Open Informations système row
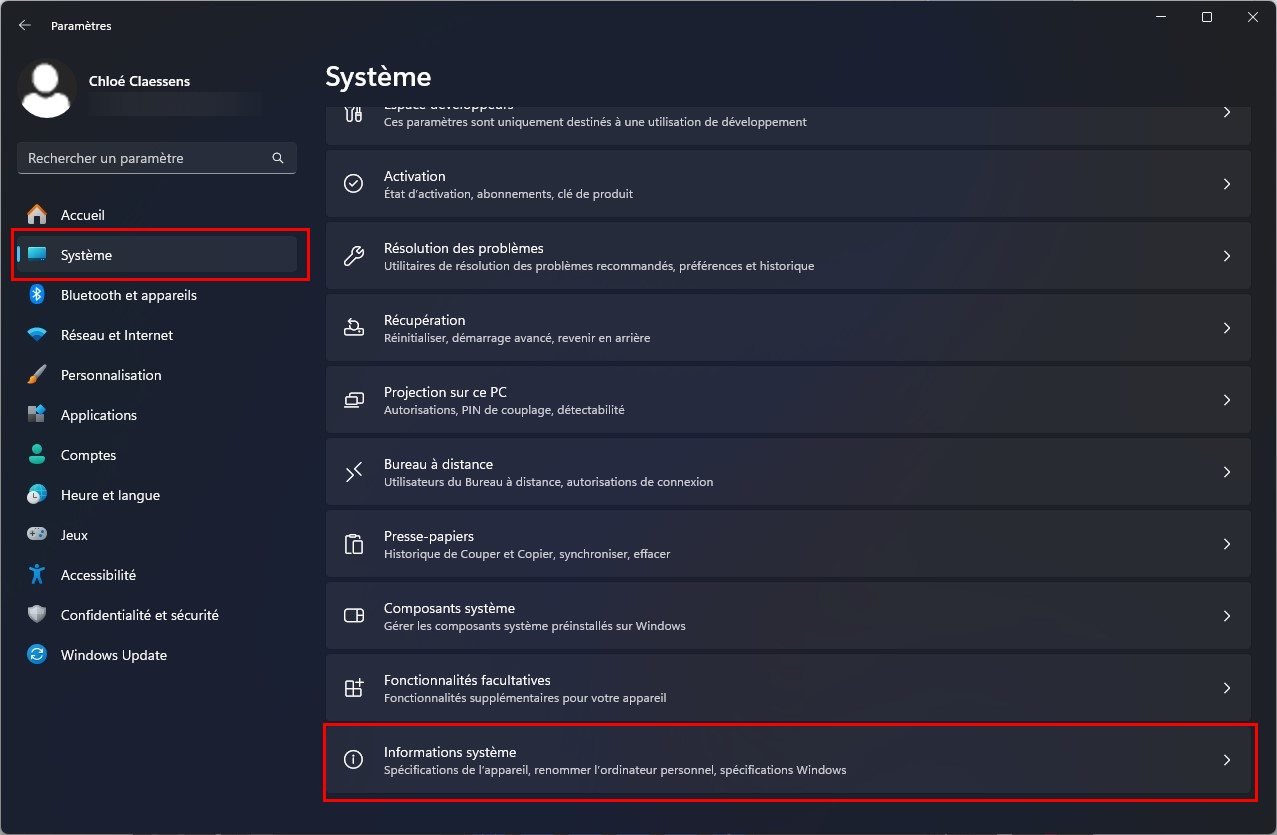The height and width of the screenshot is (835, 1277). (788, 760)
